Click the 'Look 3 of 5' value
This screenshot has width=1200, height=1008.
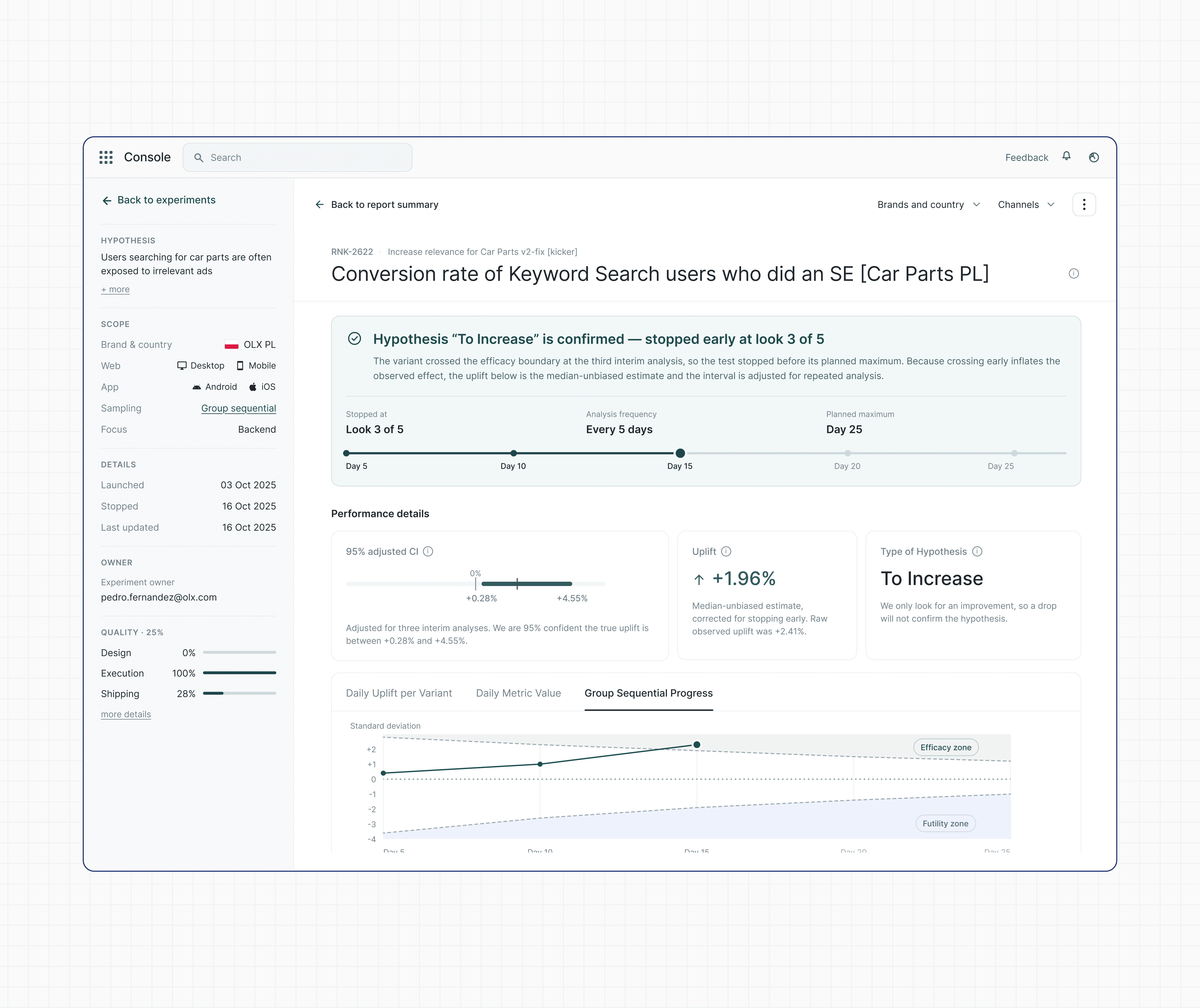point(374,430)
